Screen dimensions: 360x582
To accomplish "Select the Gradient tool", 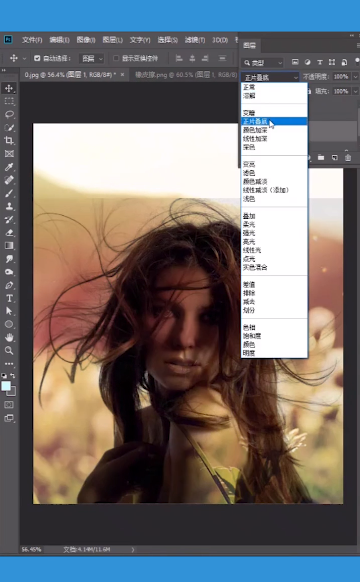I will click(9, 246).
